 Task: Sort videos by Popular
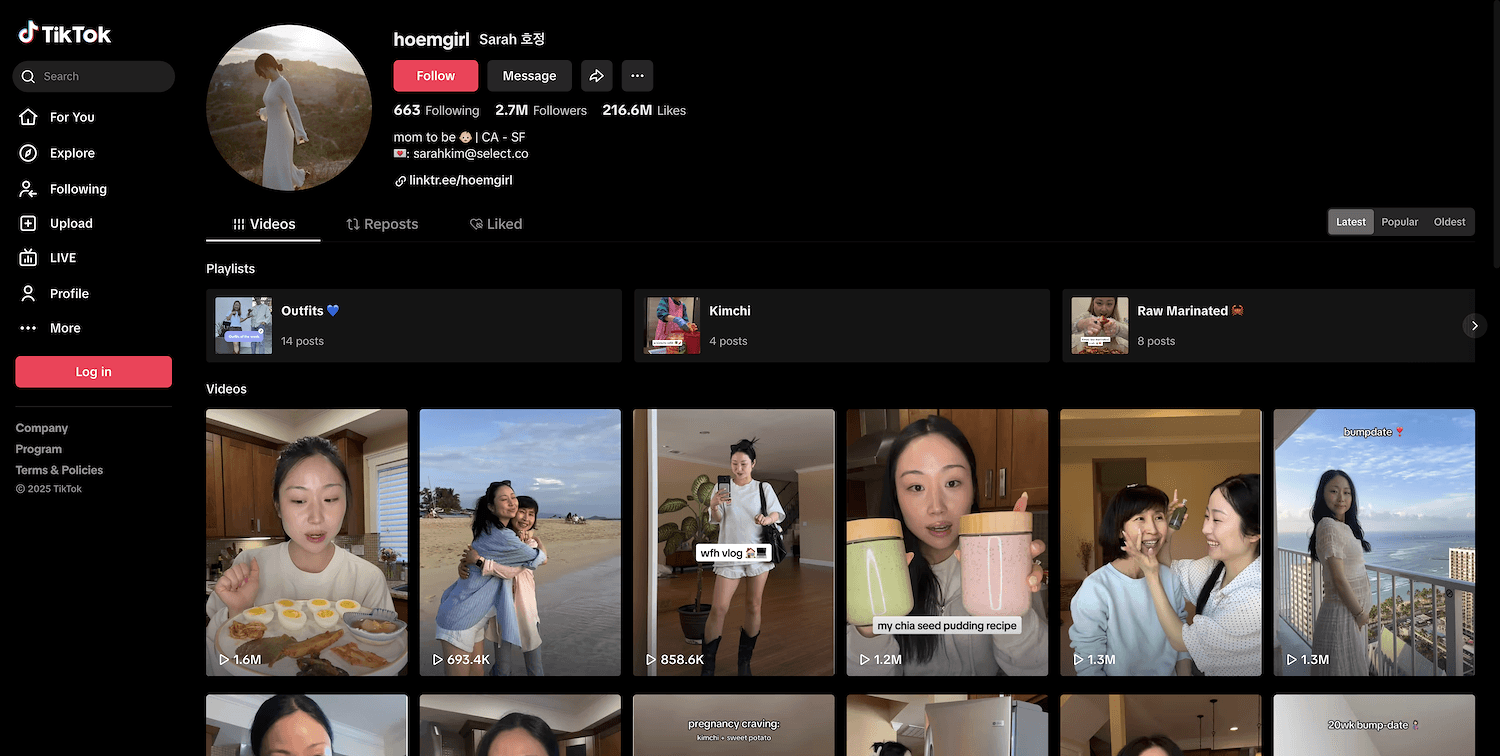[x=1399, y=222]
